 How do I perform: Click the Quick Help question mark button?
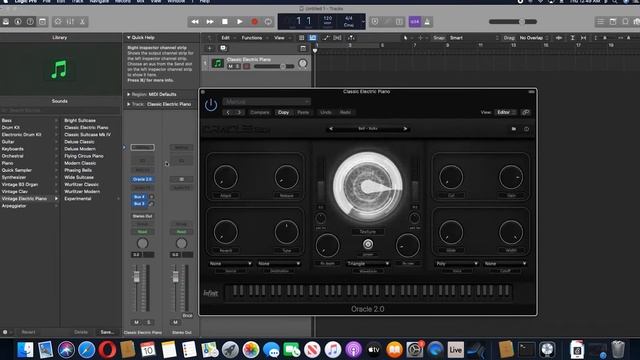pyautogui.click(x=30, y=22)
